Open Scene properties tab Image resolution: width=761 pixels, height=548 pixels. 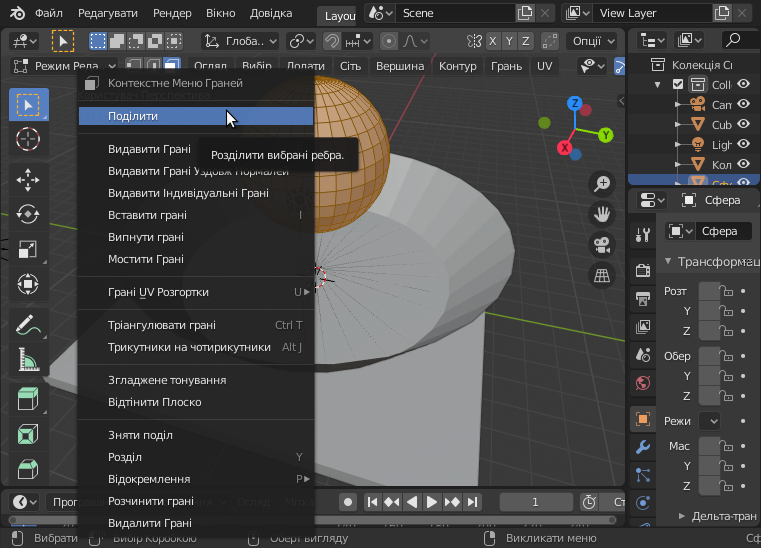pos(643,355)
